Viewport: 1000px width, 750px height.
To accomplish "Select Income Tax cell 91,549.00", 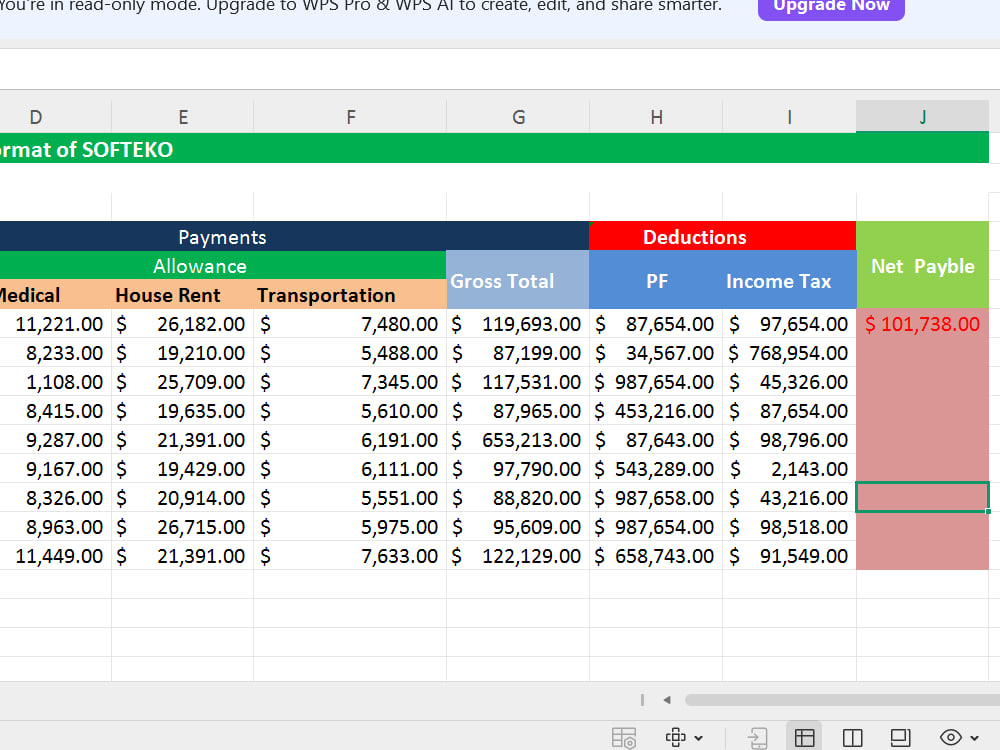I will (789, 555).
